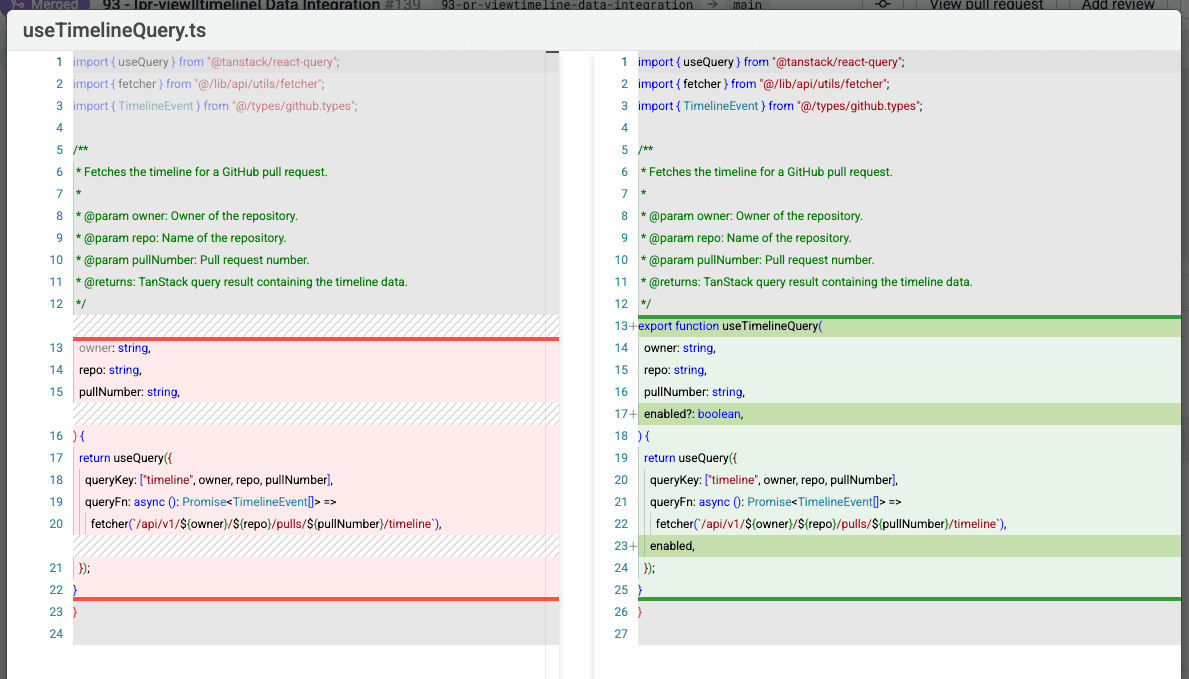This screenshot has width=1189, height=679.
Task: Click the queryKey line in the modified pane
Action: pos(773,480)
